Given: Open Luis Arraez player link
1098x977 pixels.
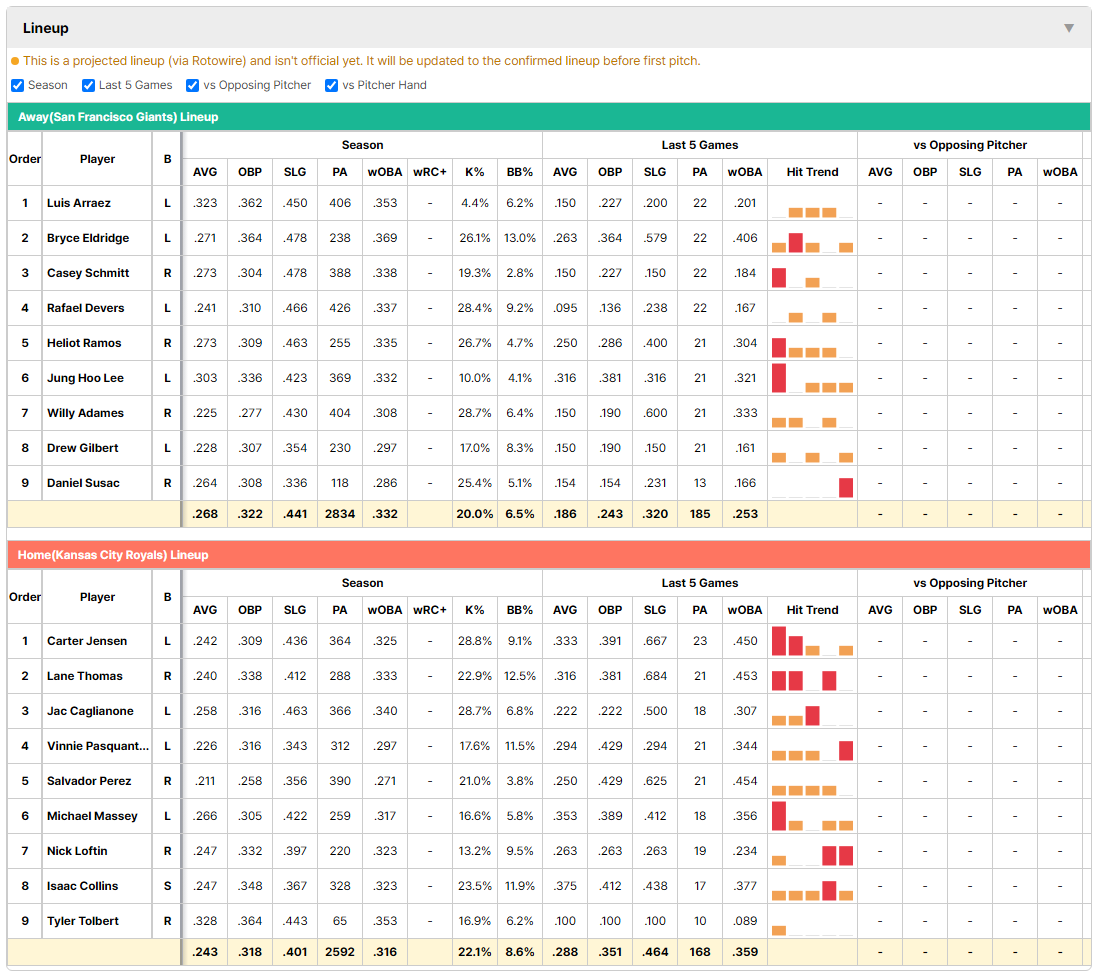Looking at the screenshot, I should [x=78, y=203].
